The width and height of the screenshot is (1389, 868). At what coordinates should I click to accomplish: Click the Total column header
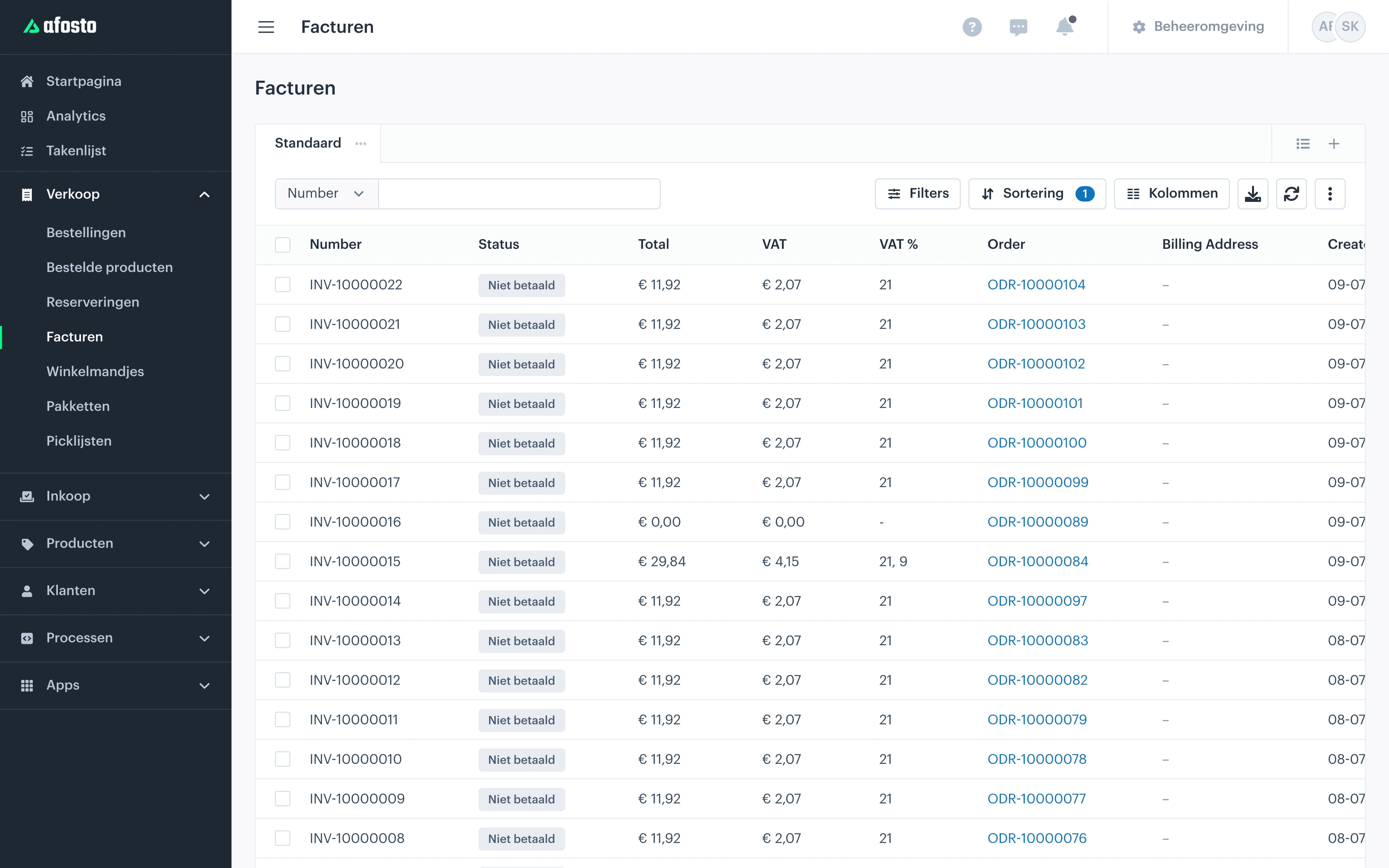pyautogui.click(x=653, y=244)
